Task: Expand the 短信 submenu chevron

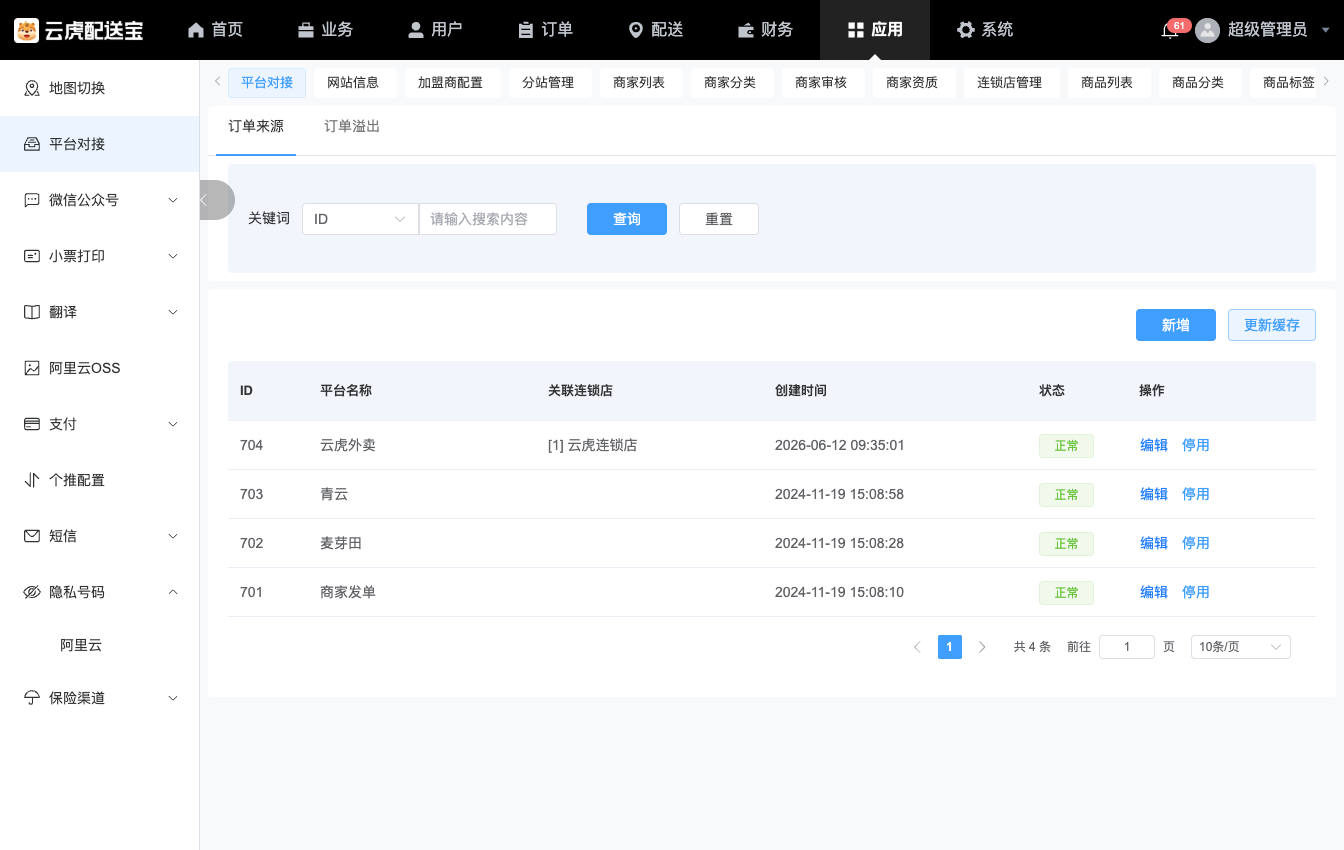Action: click(173, 536)
